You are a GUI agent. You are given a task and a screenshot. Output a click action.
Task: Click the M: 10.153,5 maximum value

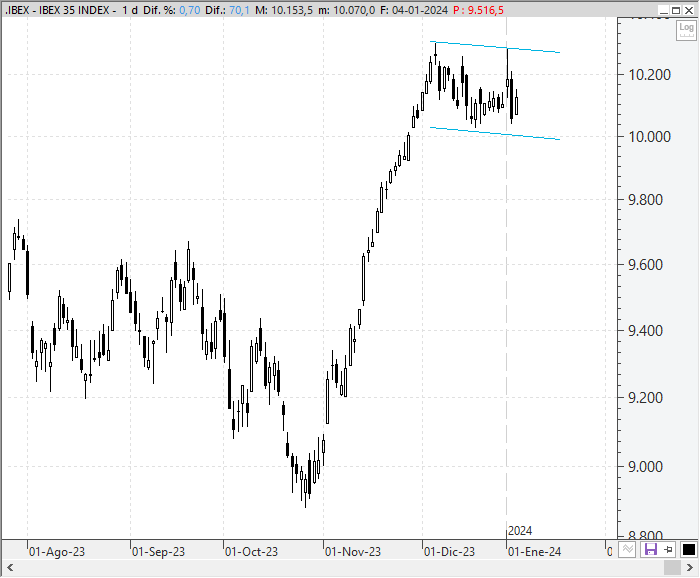click(x=284, y=10)
